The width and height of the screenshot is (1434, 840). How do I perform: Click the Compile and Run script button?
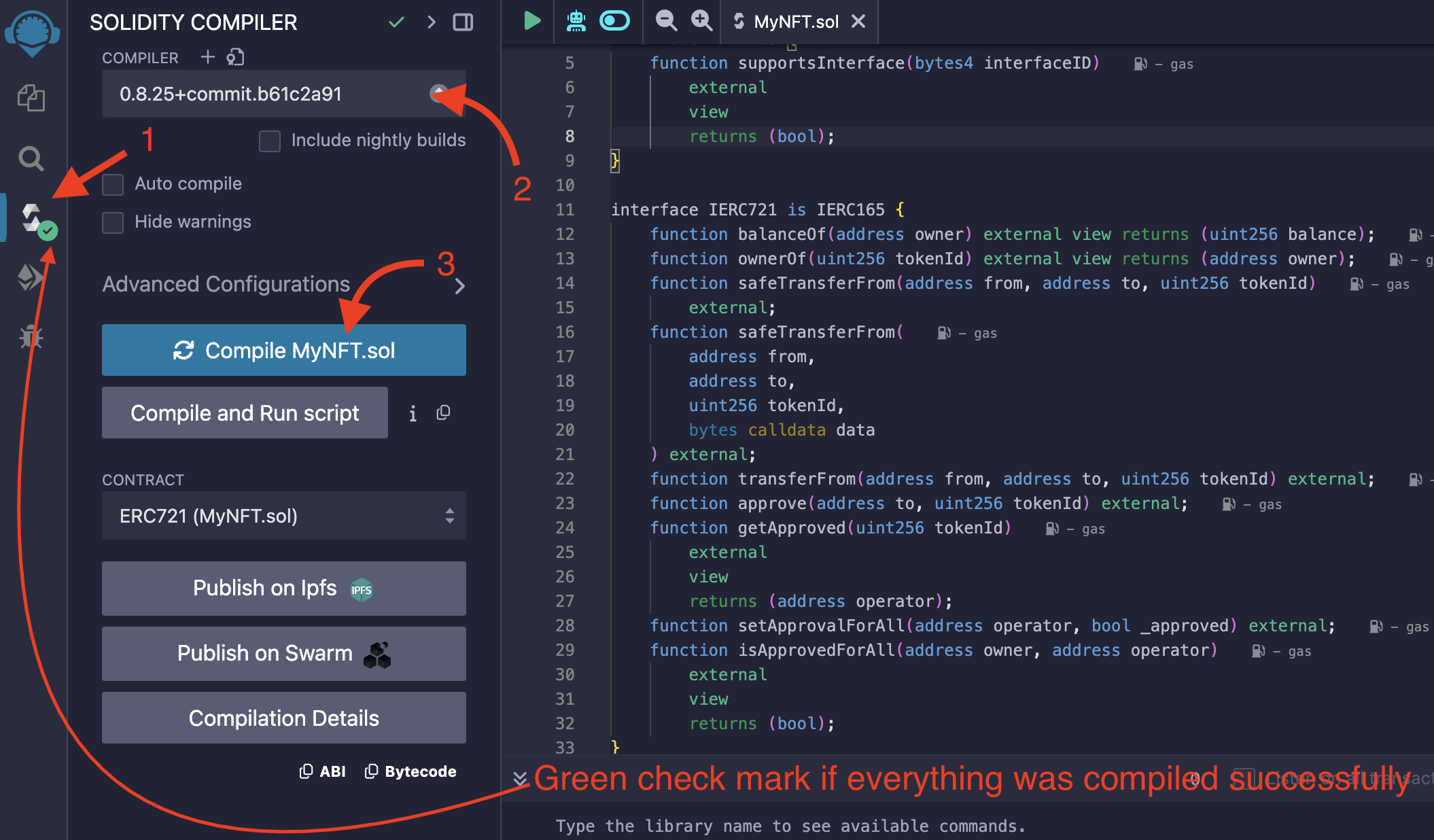coord(244,412)
